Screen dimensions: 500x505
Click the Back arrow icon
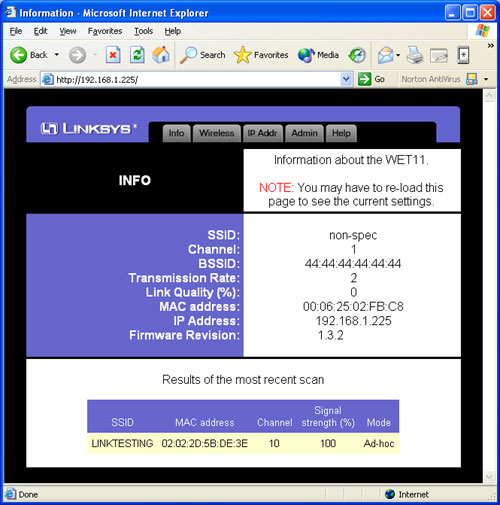[x=18, y=55]
